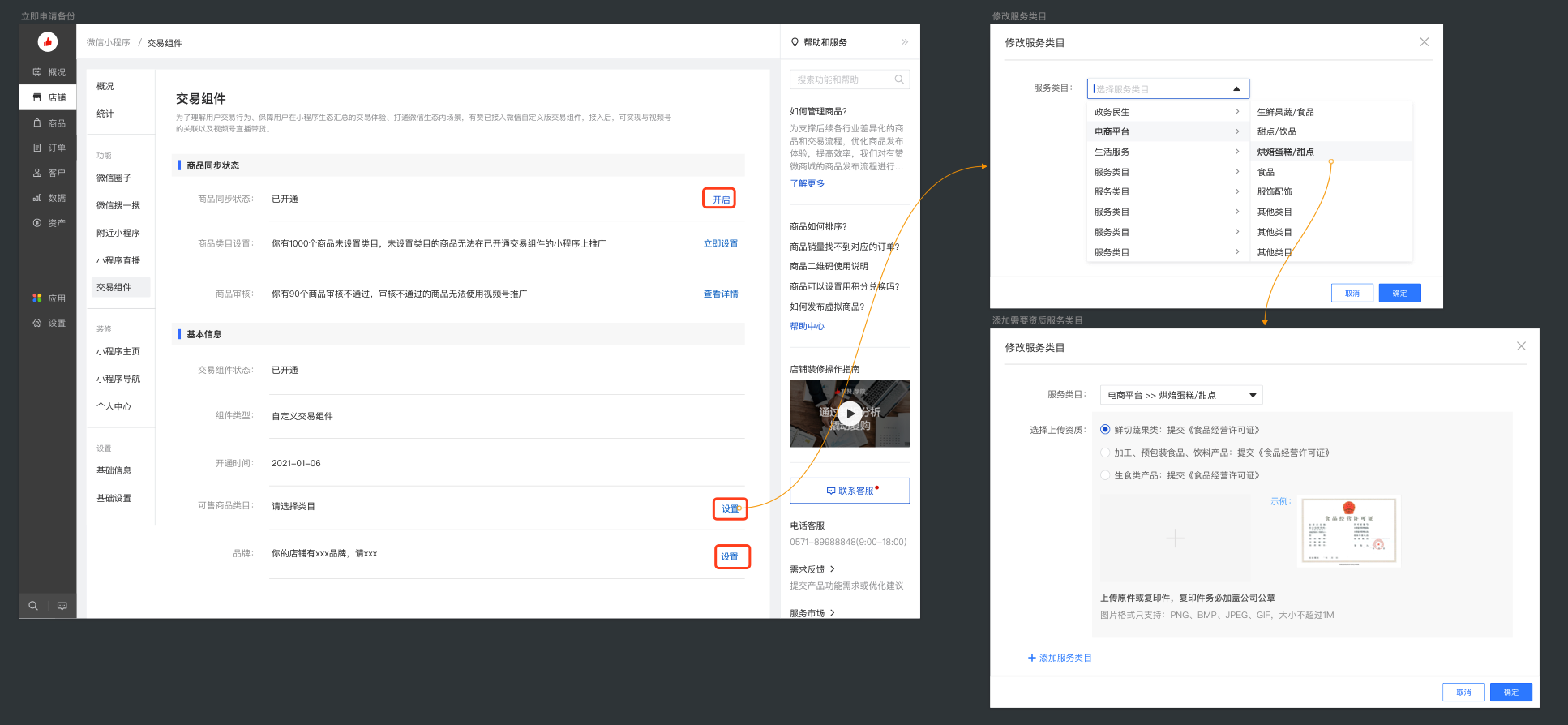The image size is (1568, 725).
Task: Open the 选择服务类目 dropdown
Action: point(1167,88)
